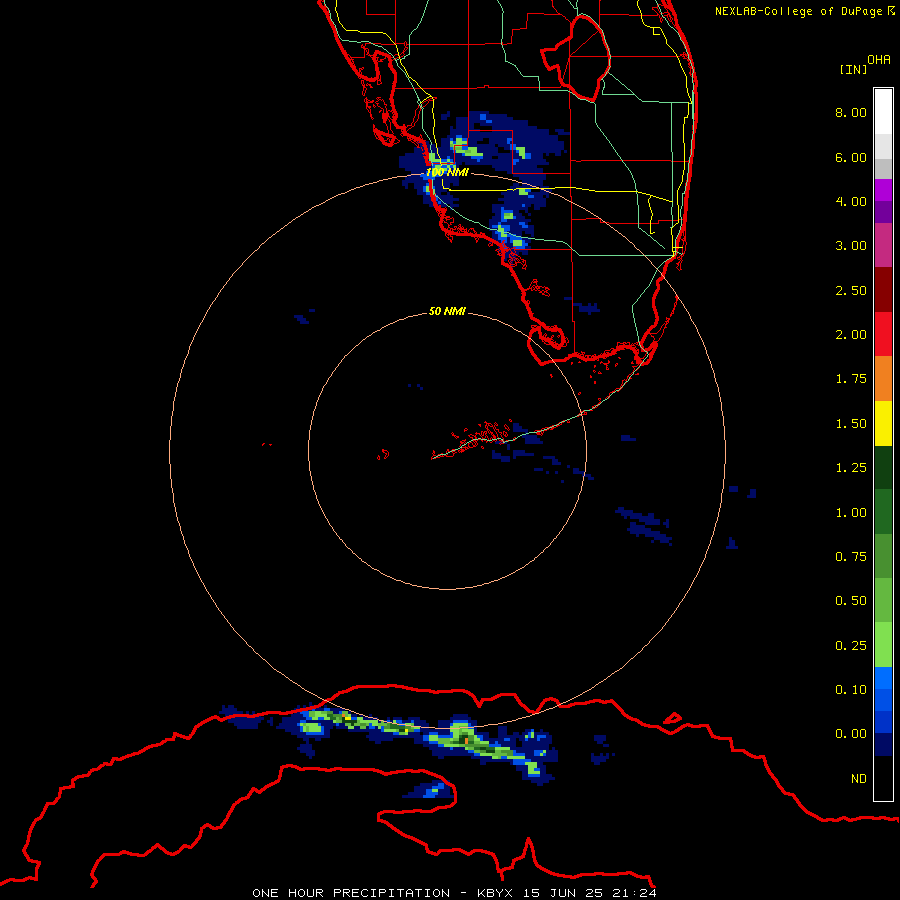The image size is (900, 900).
Task: Select the 4.00 legend value
Action: [851, 201]
